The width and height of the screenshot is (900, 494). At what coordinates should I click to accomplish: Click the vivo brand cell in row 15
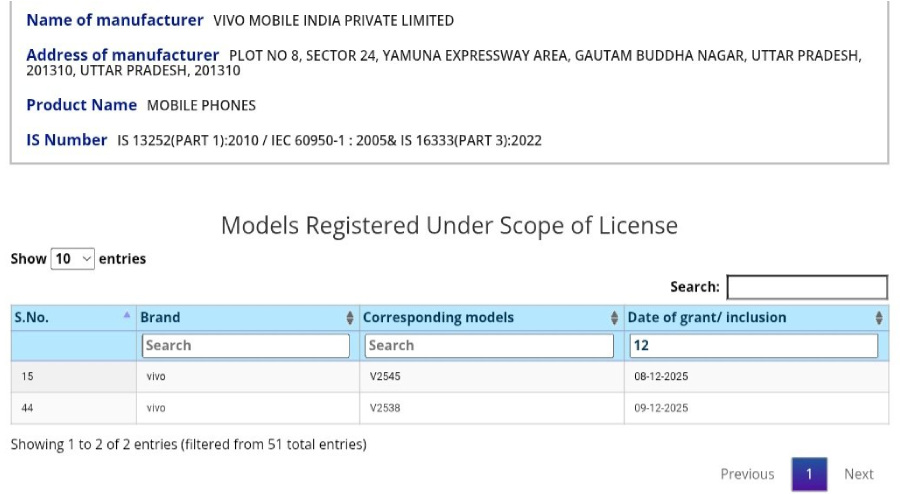pyautogui.click(x=156, y=377)
